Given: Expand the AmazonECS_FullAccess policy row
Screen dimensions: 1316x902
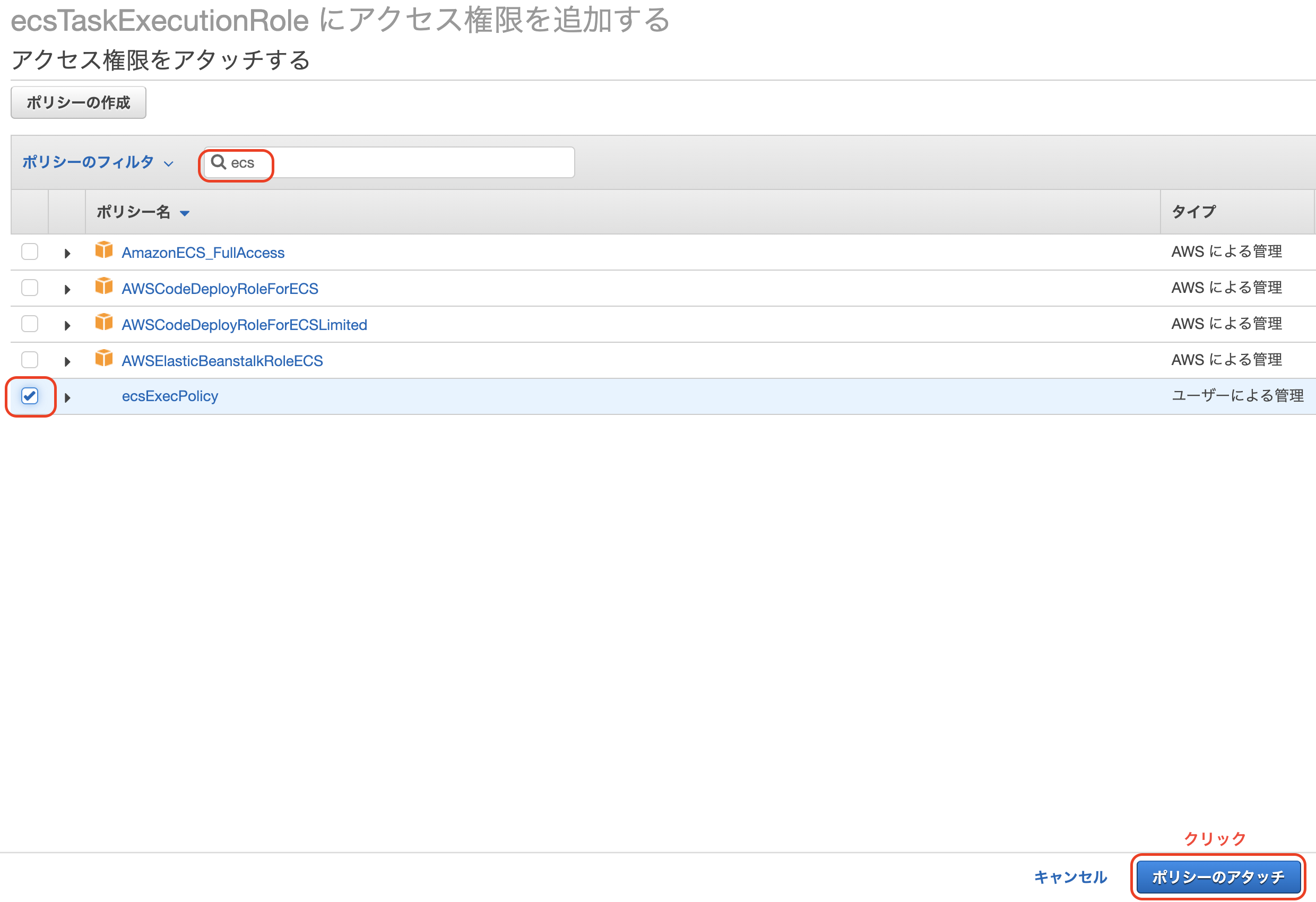Looking at the screenshot, I should [x=67, y=253].
